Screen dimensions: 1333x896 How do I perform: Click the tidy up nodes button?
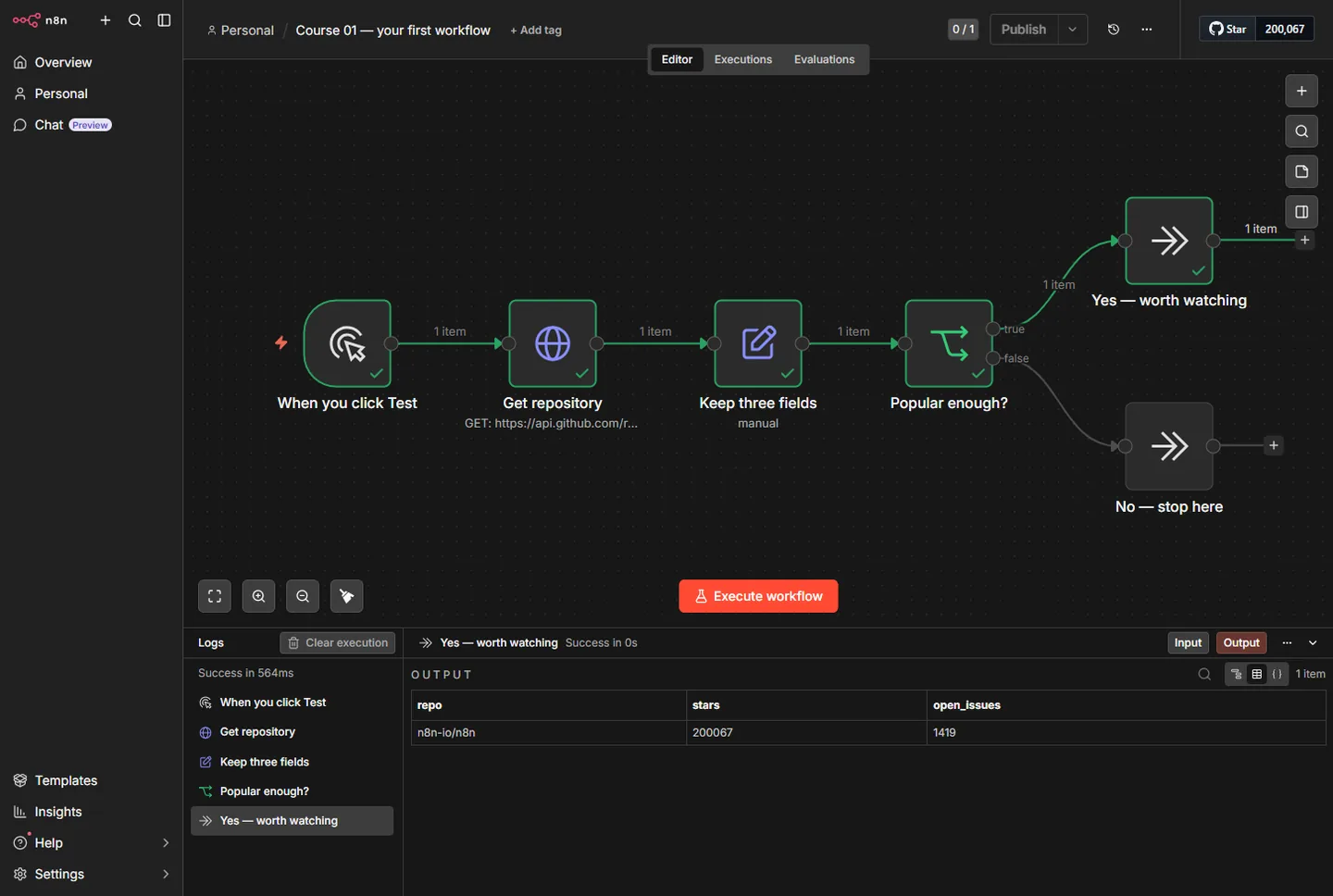347,596
